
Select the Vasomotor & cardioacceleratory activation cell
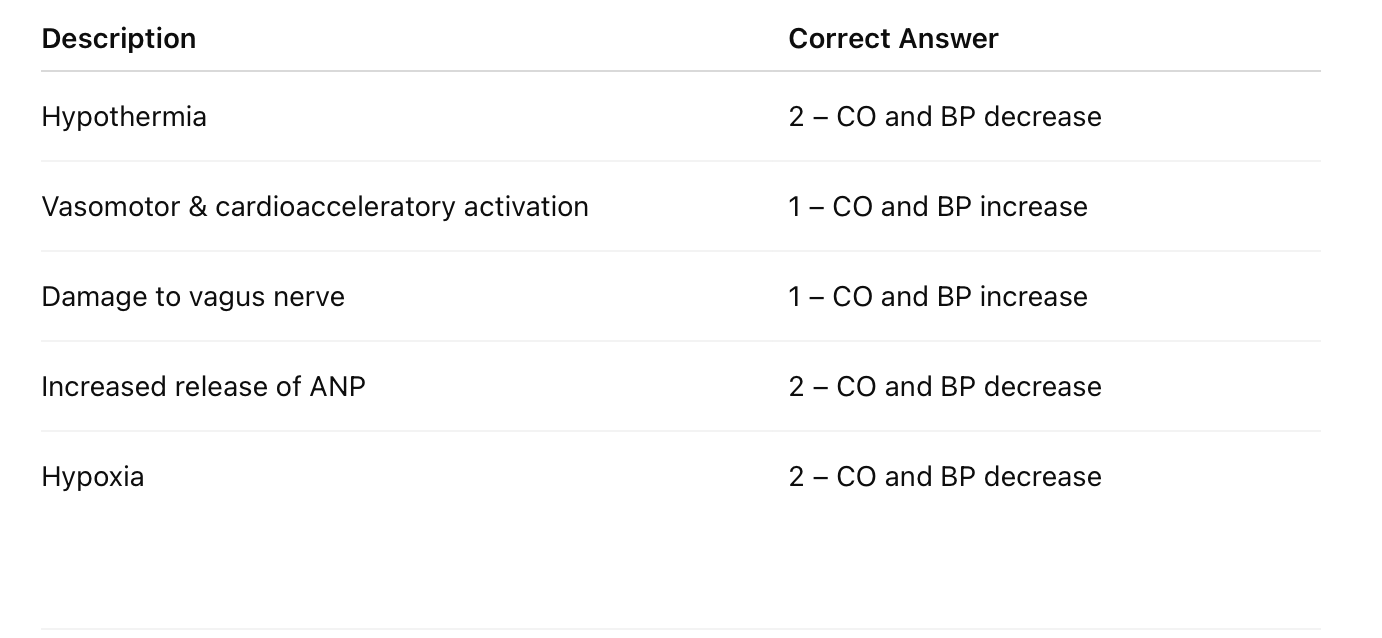tap(315, 207)
